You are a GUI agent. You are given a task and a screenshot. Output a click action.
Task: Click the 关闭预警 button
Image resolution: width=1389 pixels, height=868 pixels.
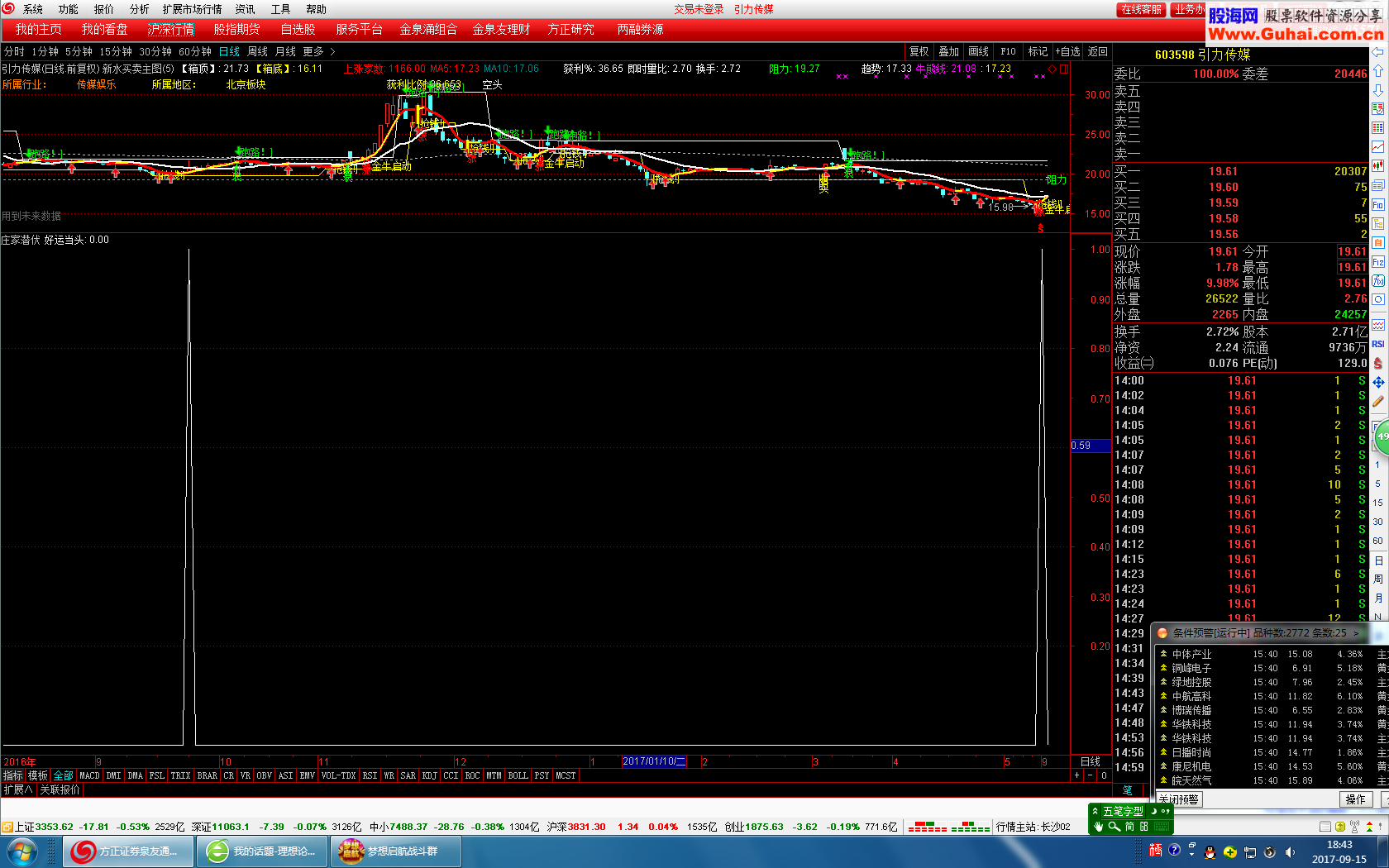click(1178, 799)
